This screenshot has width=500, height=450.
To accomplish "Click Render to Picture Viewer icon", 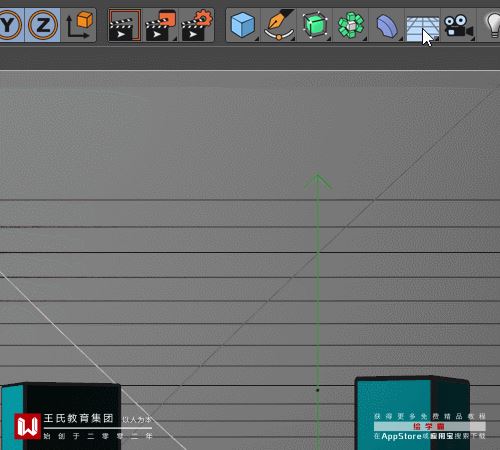I will (x=161, y=25).
